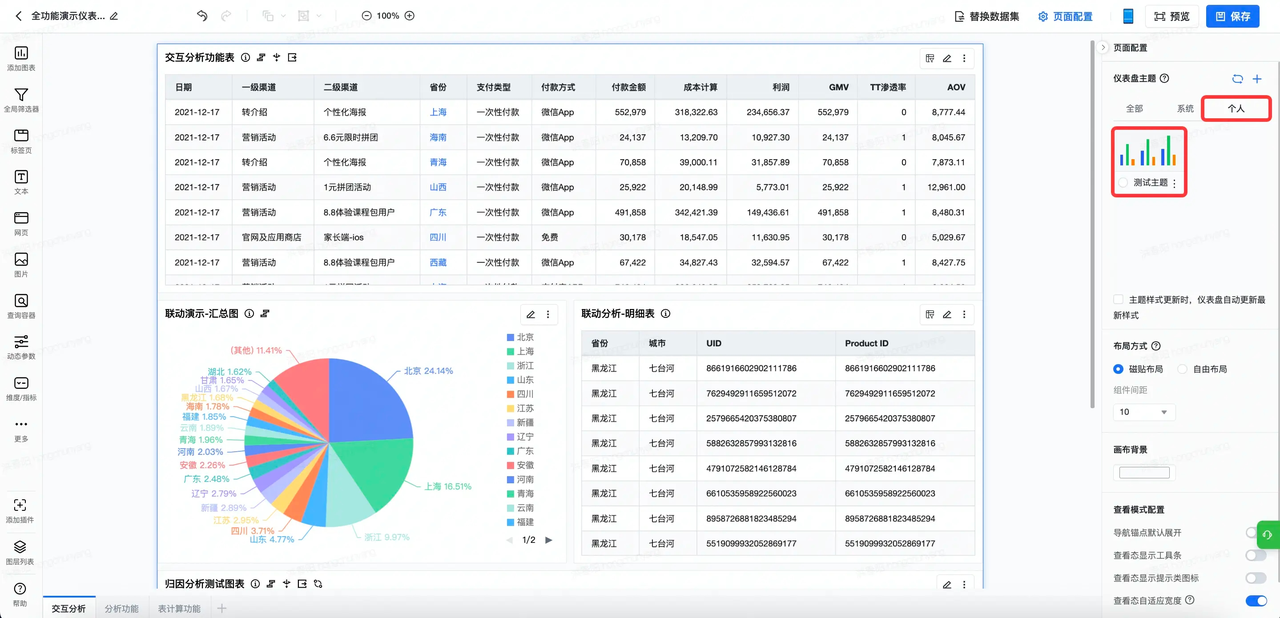Collapse the 页面配置 panel with chevron
Viewport: 1280px width, 618px height.
pos(1103,47)
